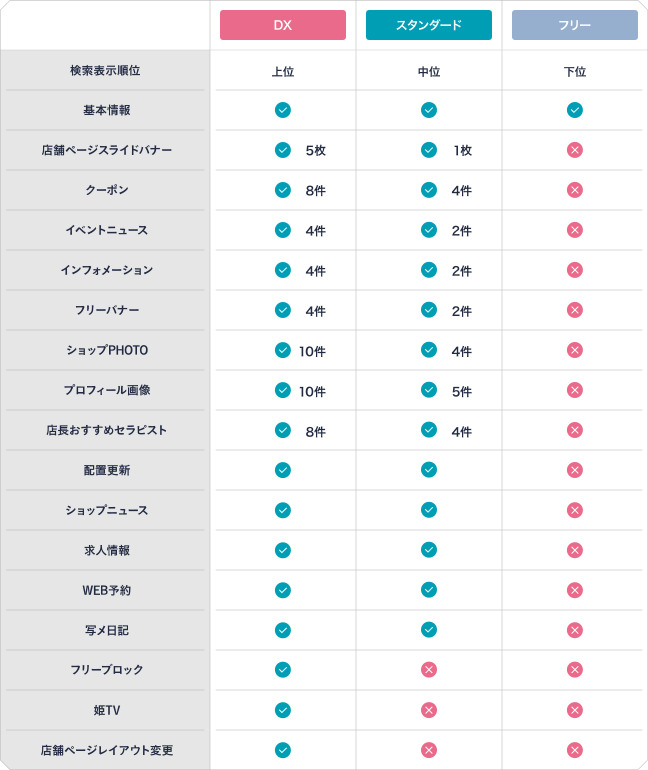The height and width of the screenshot is (770, 648).
Task: Click the スタンダード checkmark for WEB予約
Action: coord(429,590)
